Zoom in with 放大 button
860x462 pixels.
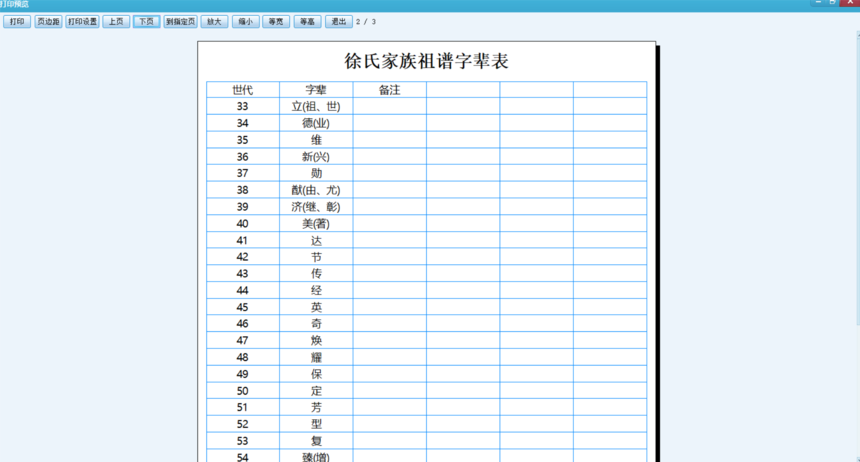pos(214,22)
